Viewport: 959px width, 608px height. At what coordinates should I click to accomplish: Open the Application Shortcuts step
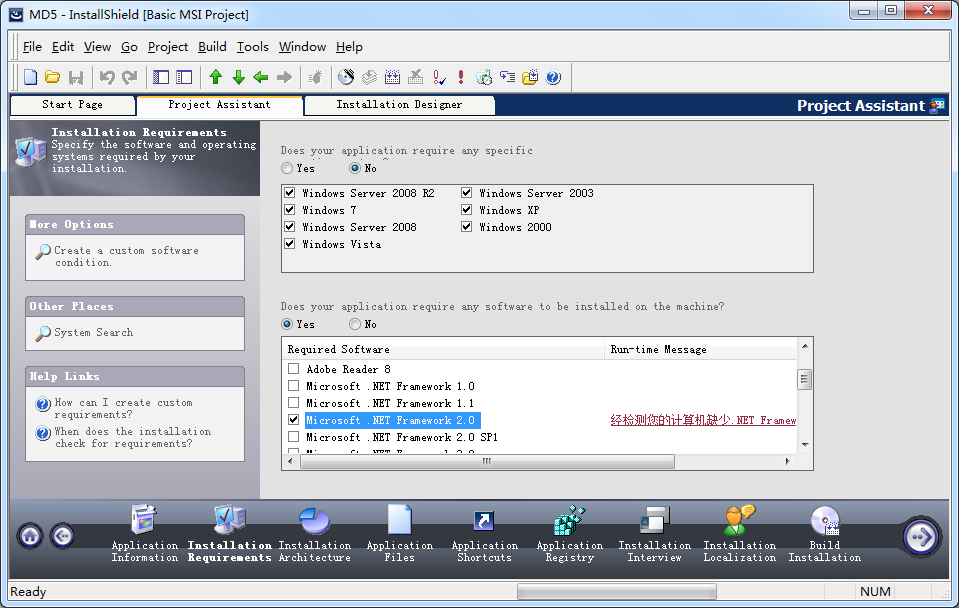pos(484,533)
